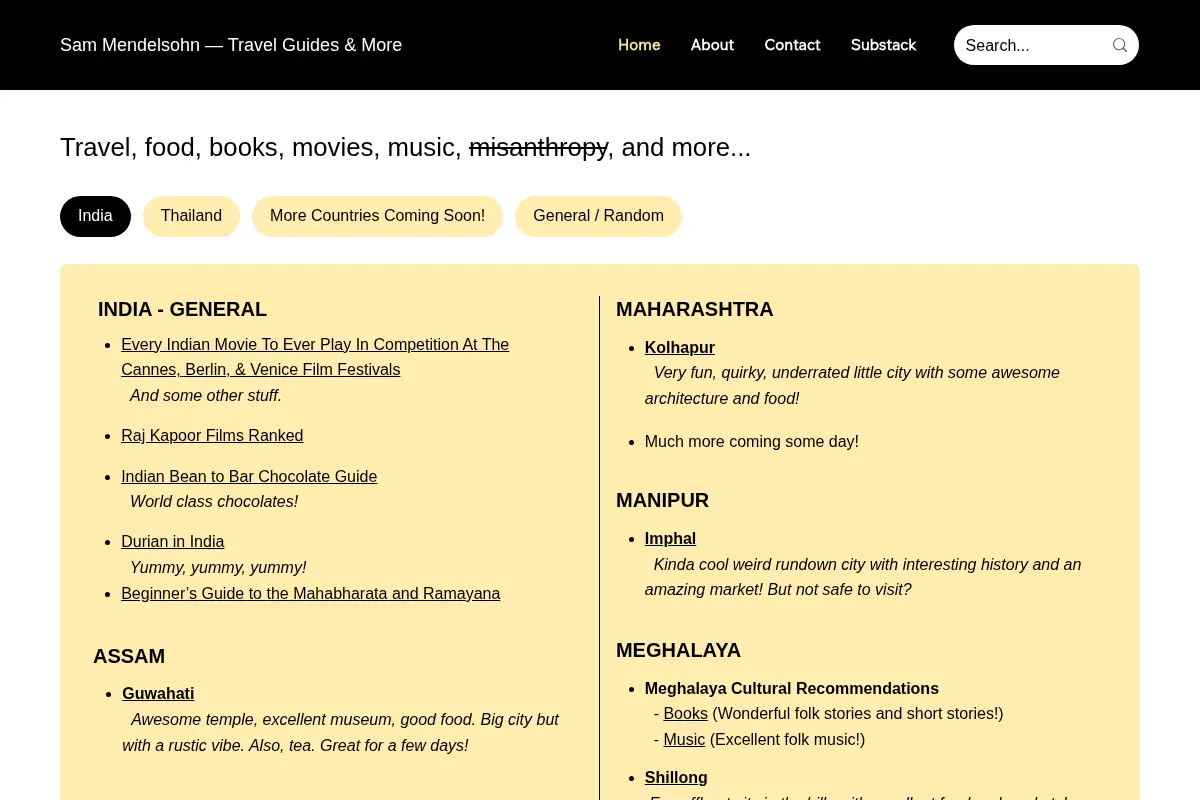Select the Thailand tab
Viewport: 1200px width, 800px height.
click(191, 216)
